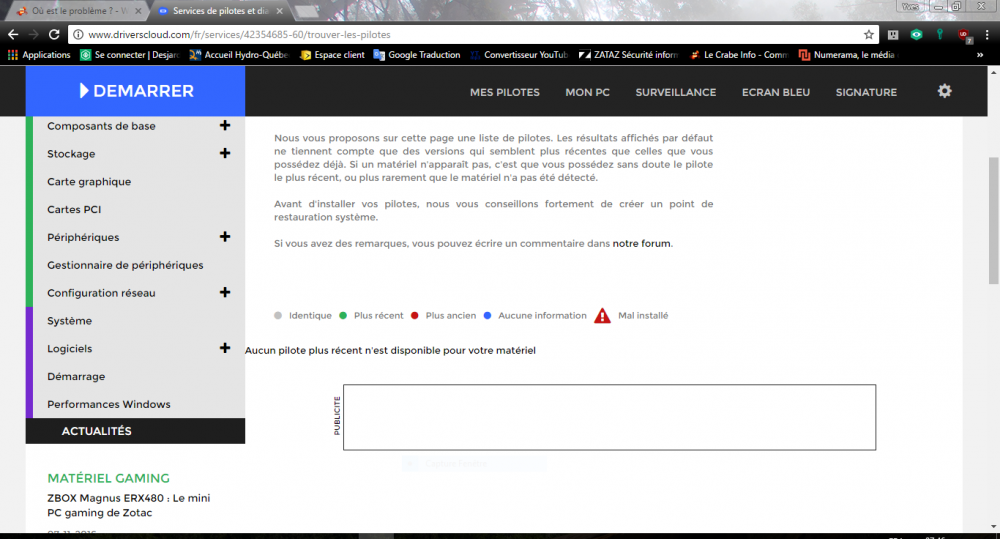The height and width of the screenshot is (539, 1000).
Task: Open the Espace client bookmark
Action: 332,55
